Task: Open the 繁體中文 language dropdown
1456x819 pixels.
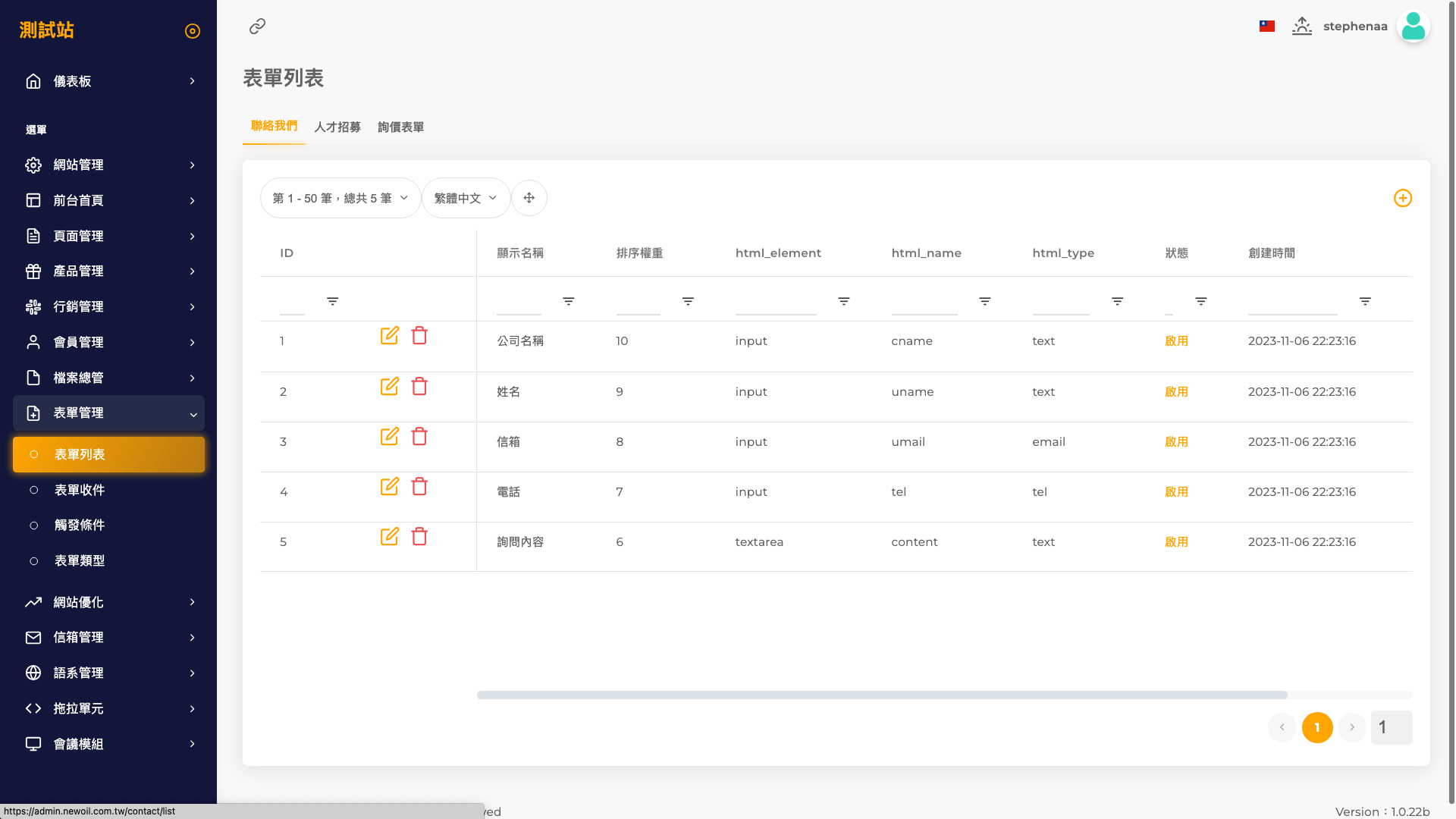Action: pos(466,198)
